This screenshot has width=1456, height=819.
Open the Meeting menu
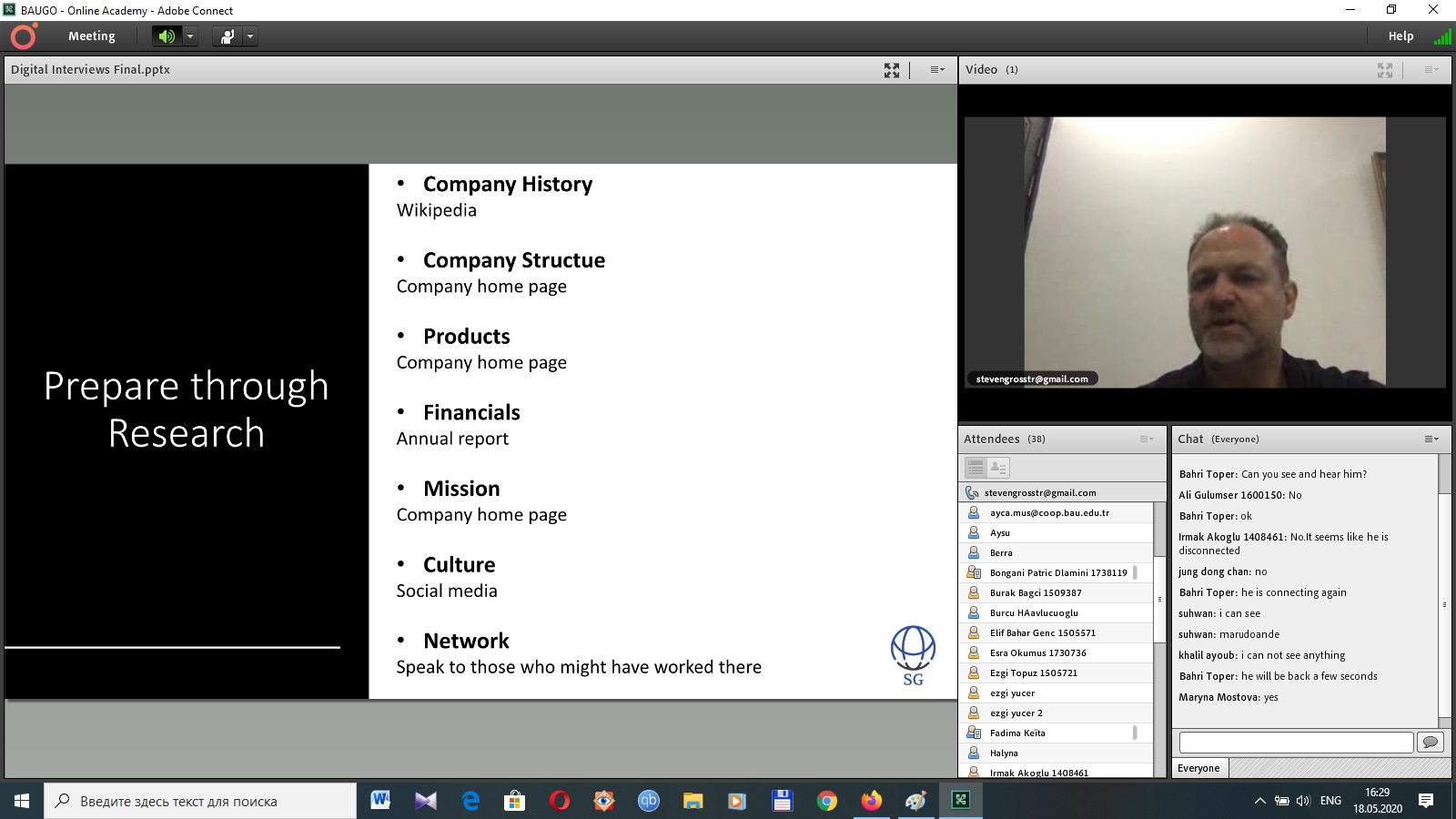91,36
